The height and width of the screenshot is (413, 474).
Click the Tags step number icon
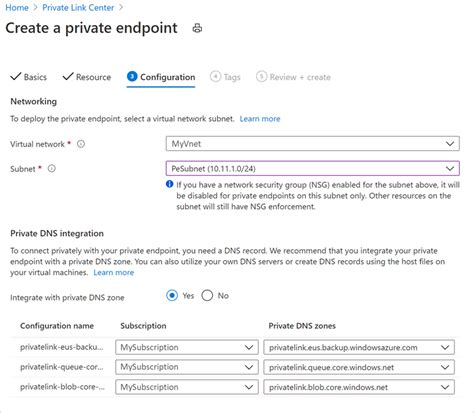click(x=215, y=77)
